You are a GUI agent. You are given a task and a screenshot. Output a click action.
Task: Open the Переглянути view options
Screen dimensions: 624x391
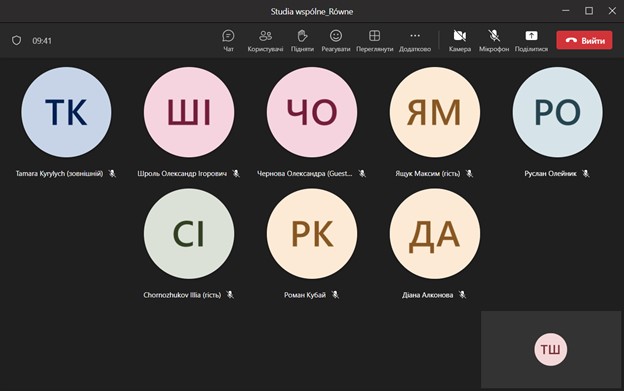click(x=374, y=41)
